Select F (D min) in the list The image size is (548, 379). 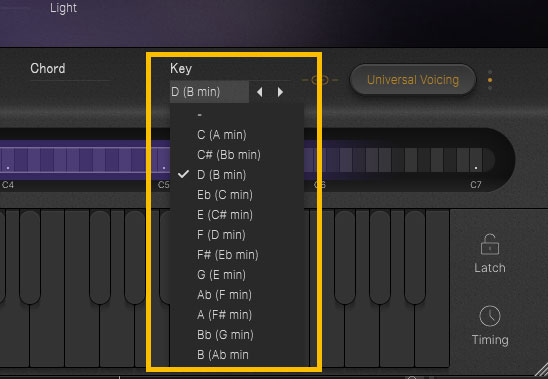(237, 235)
